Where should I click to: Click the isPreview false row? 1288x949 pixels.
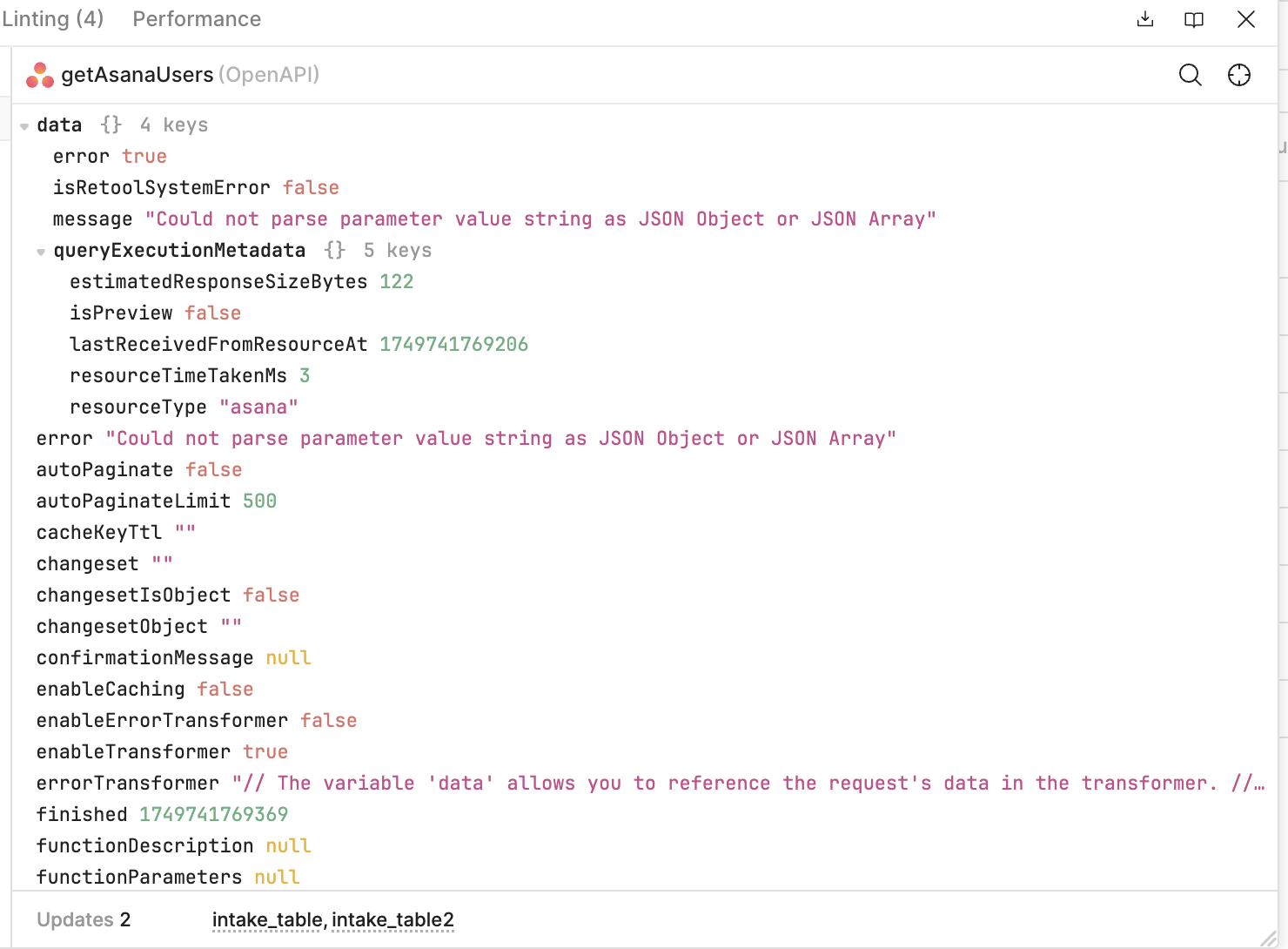pyautogui.click(x=155, y=313)
